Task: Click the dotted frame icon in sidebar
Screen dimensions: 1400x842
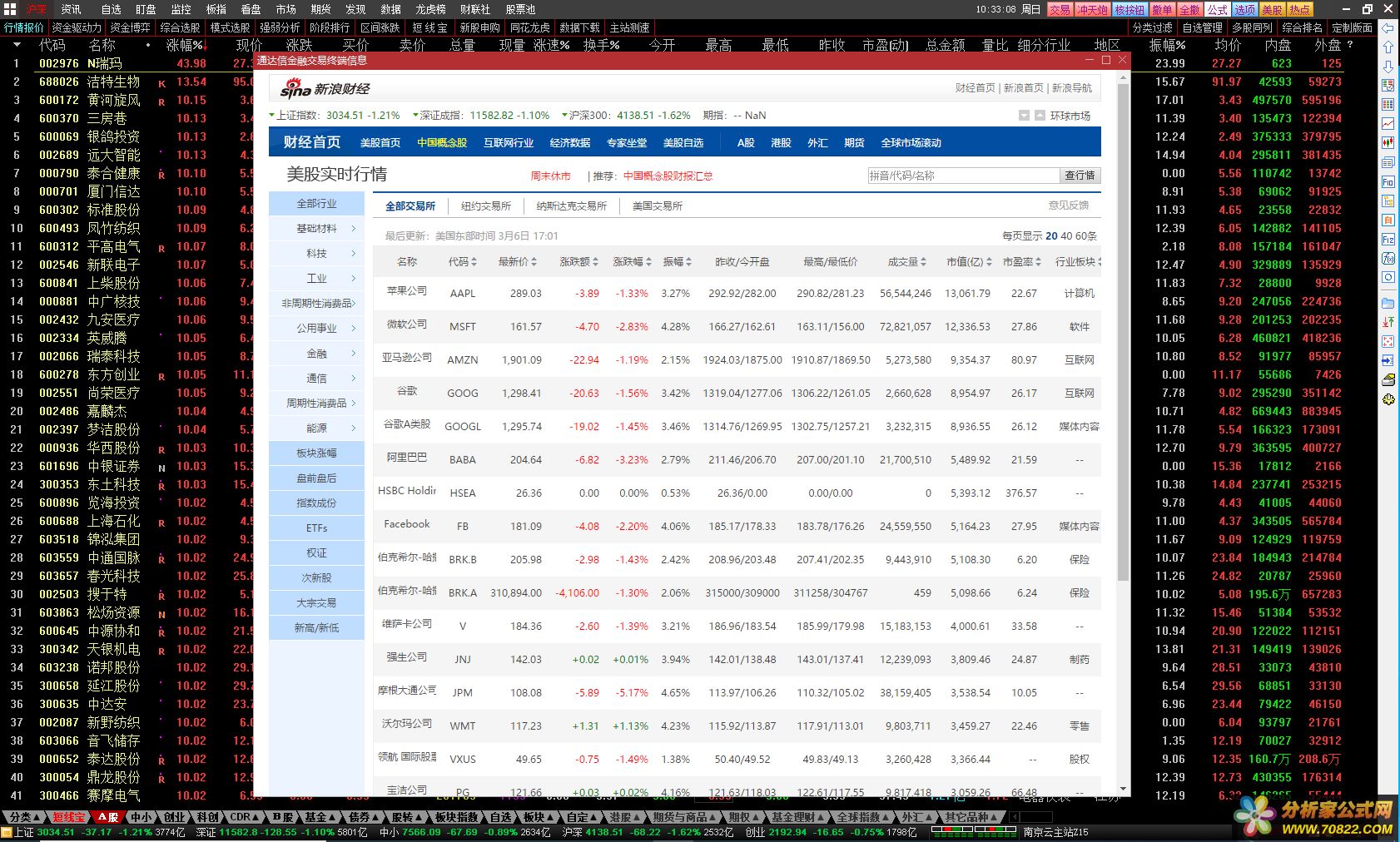Action: pyautogui.click(x=1388, y=341)
